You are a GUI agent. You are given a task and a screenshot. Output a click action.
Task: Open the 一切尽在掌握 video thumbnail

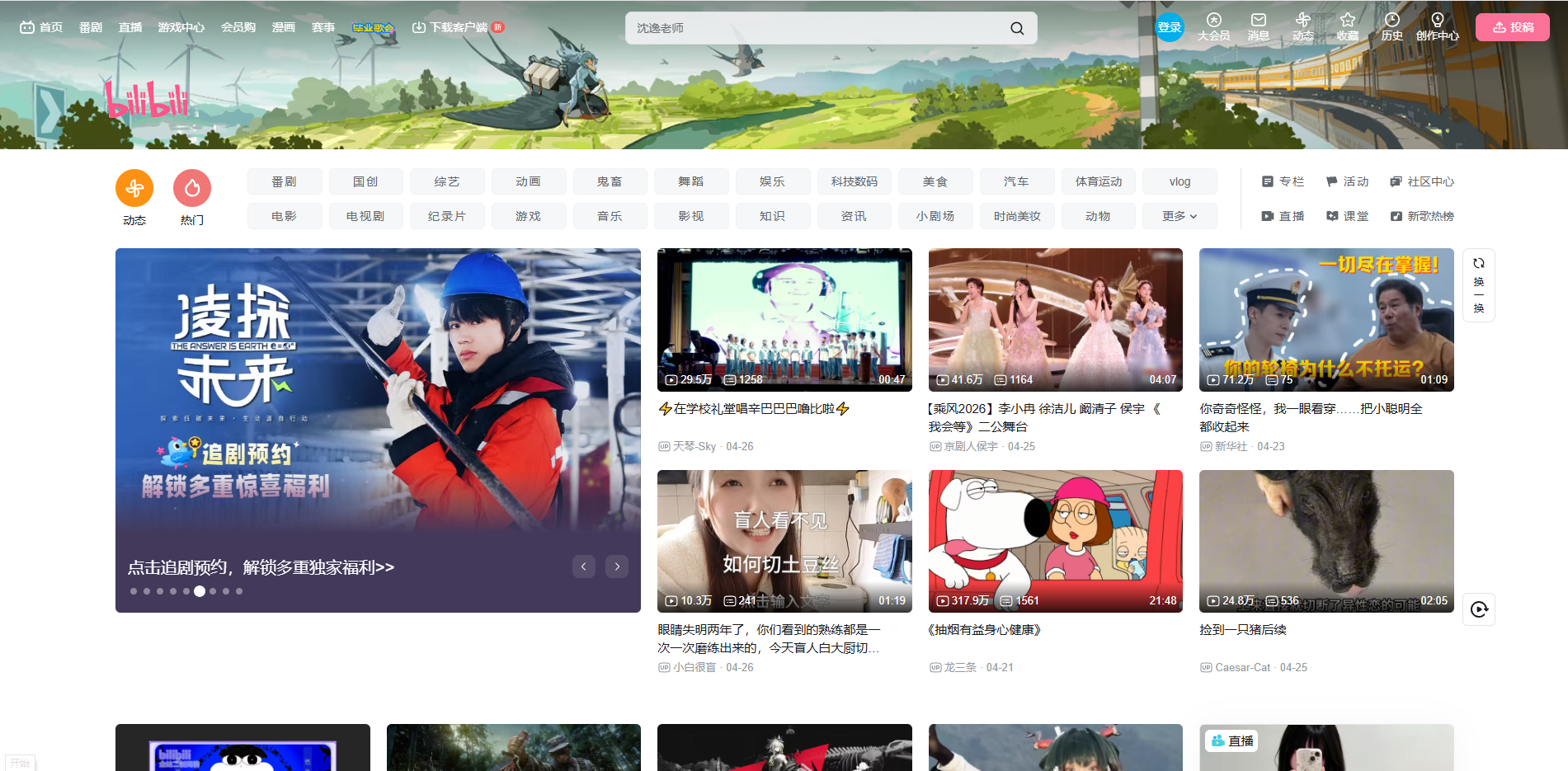(x=1326, y=320)
